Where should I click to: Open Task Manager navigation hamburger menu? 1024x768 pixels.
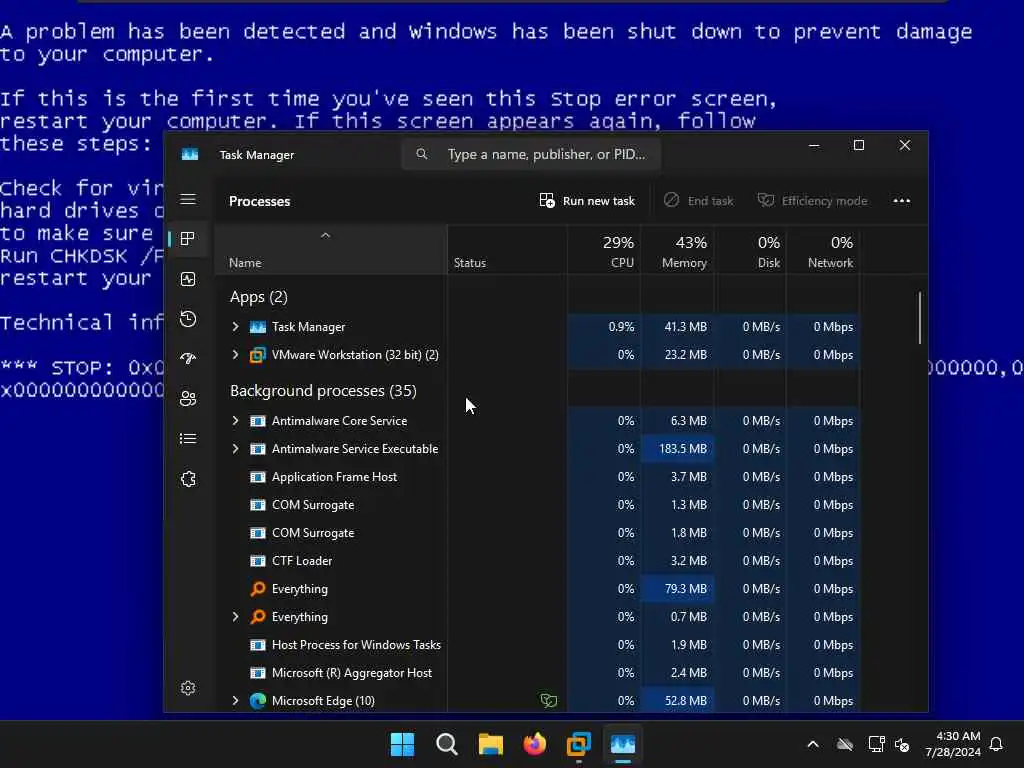(x=188, y=199)
